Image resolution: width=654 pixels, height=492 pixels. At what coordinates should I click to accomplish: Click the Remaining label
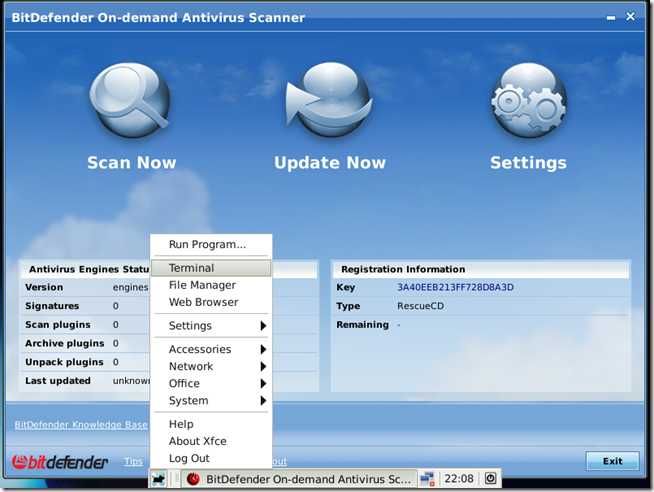click(x=362, y=325)
